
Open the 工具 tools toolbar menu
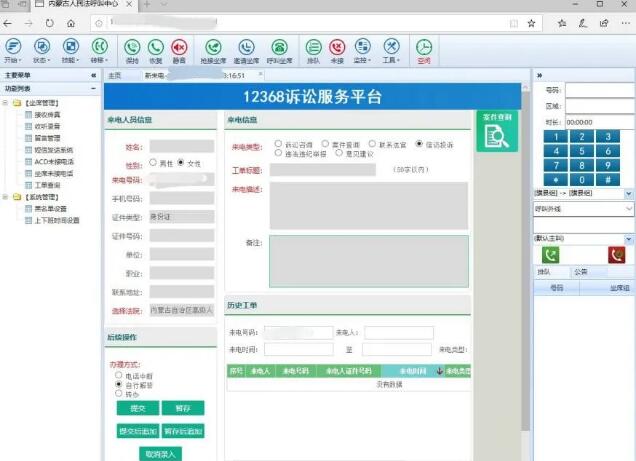click(391, 50)
